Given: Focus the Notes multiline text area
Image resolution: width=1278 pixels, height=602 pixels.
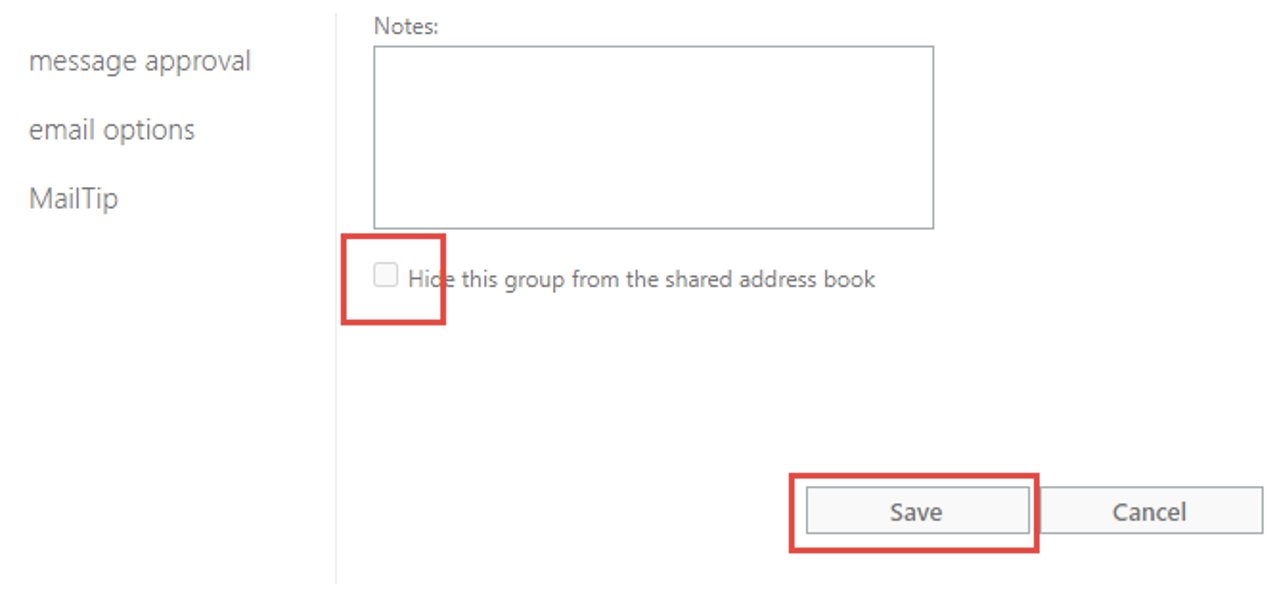Looking at the screenshot, I should tap(653, 137).
